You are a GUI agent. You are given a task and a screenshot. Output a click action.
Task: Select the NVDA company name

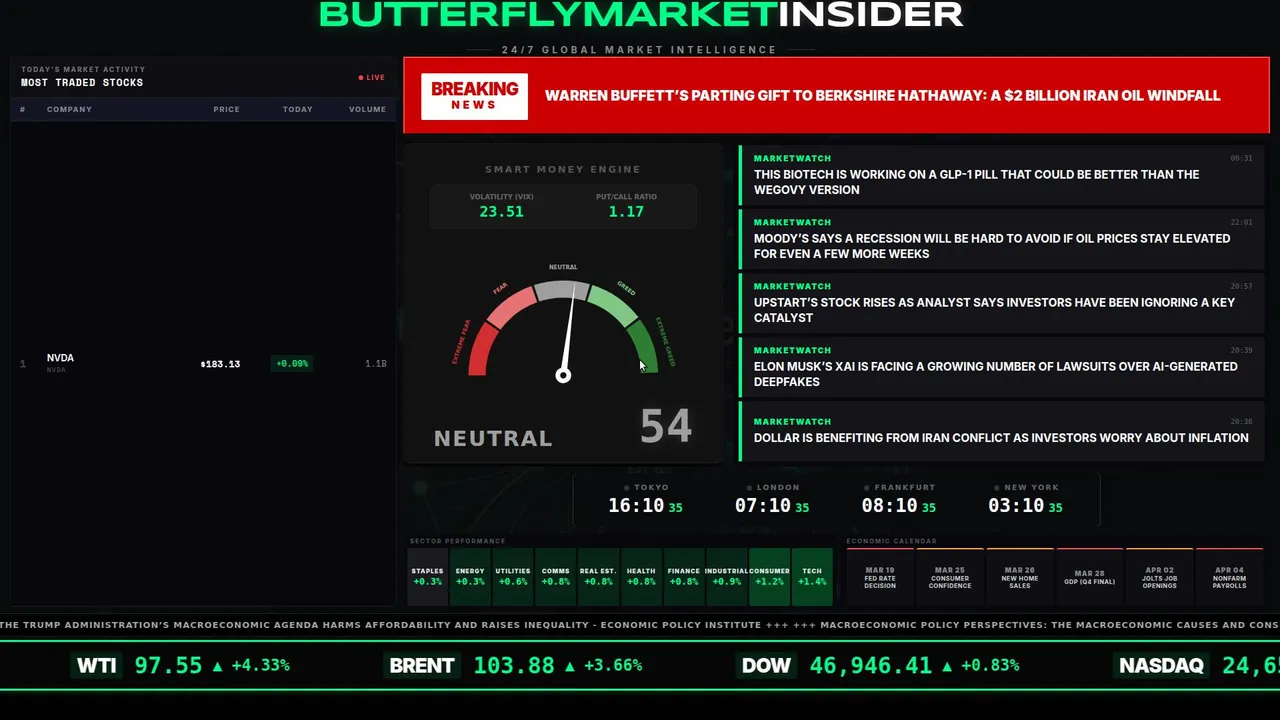60,358
